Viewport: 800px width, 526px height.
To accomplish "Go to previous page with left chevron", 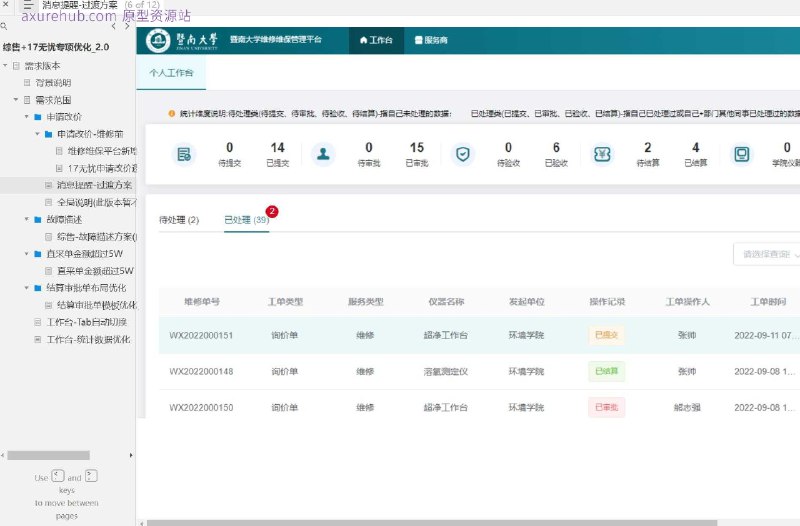I will pyautogui.click(x=113, y=26).
